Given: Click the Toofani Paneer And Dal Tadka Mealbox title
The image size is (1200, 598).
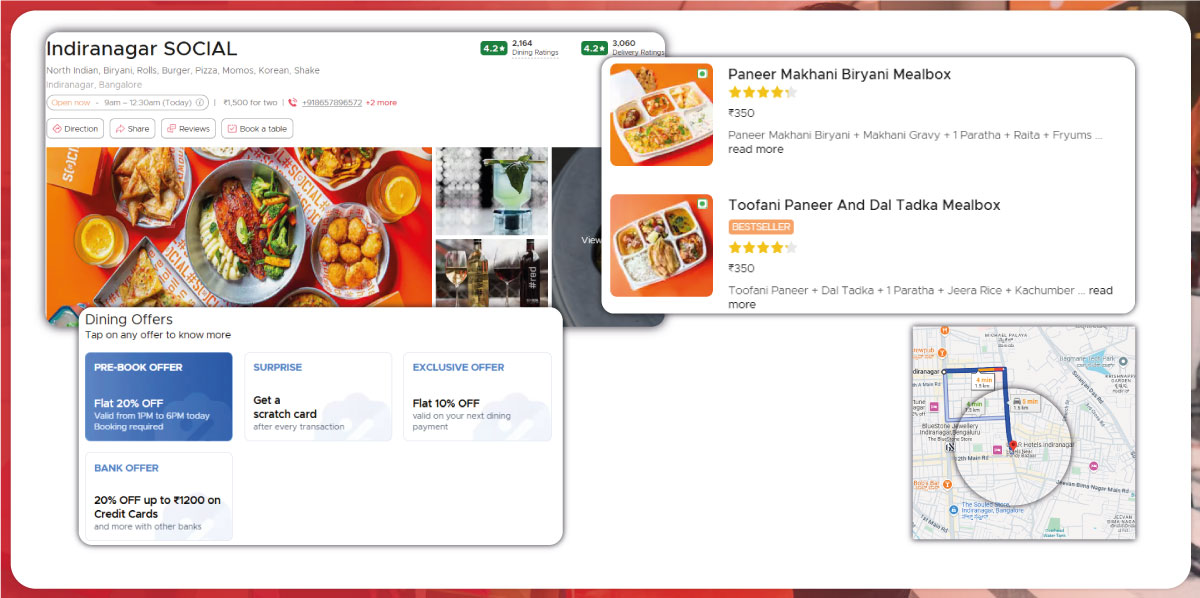Looking at the screenshot, I should (864, 205).
